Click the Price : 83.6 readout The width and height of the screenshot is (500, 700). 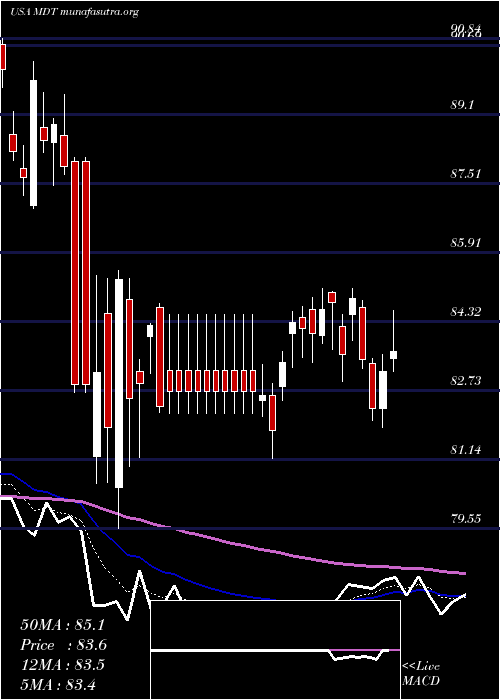click(x=63, y=645)
